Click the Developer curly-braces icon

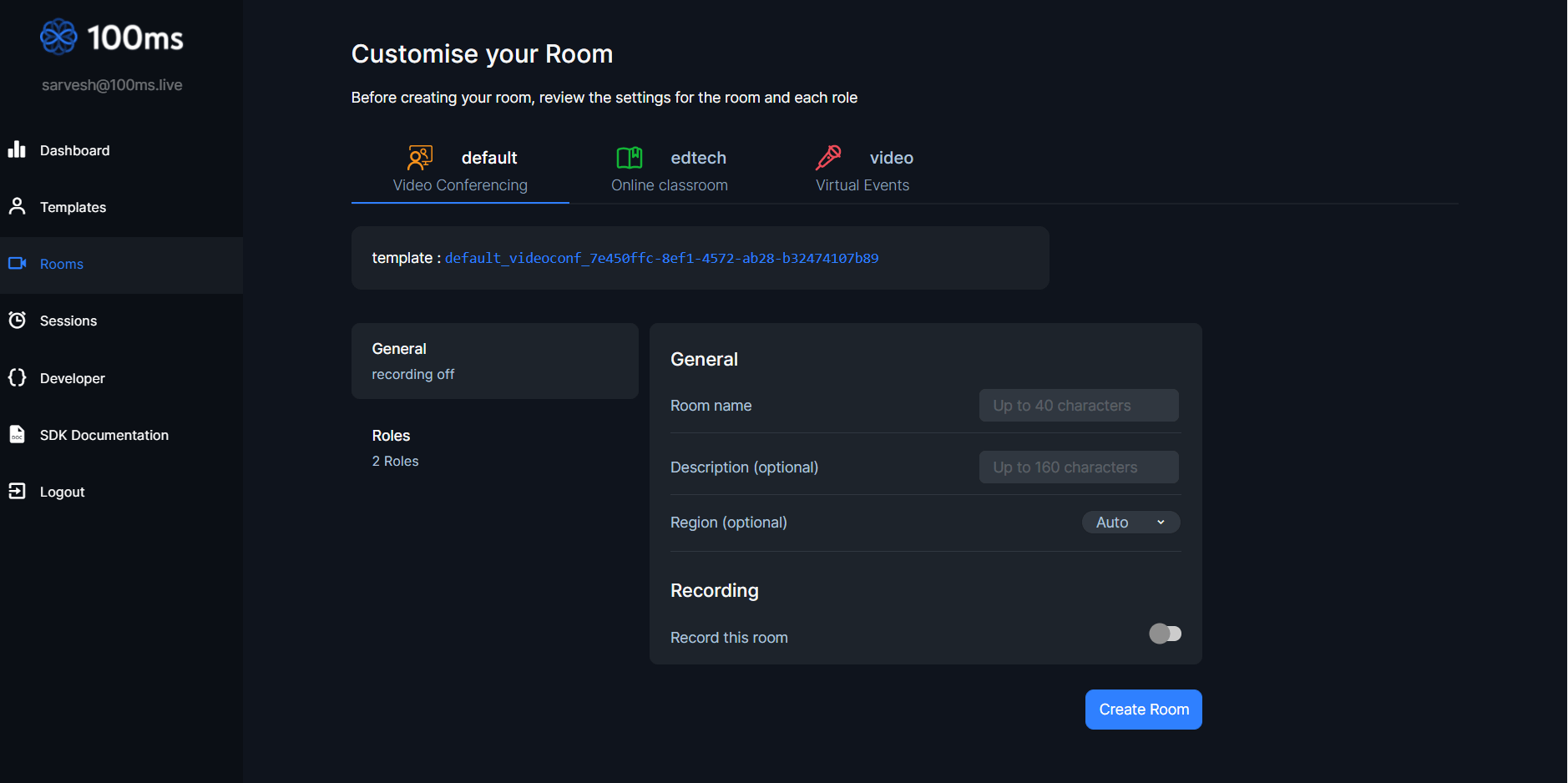(x=18, y=377)
